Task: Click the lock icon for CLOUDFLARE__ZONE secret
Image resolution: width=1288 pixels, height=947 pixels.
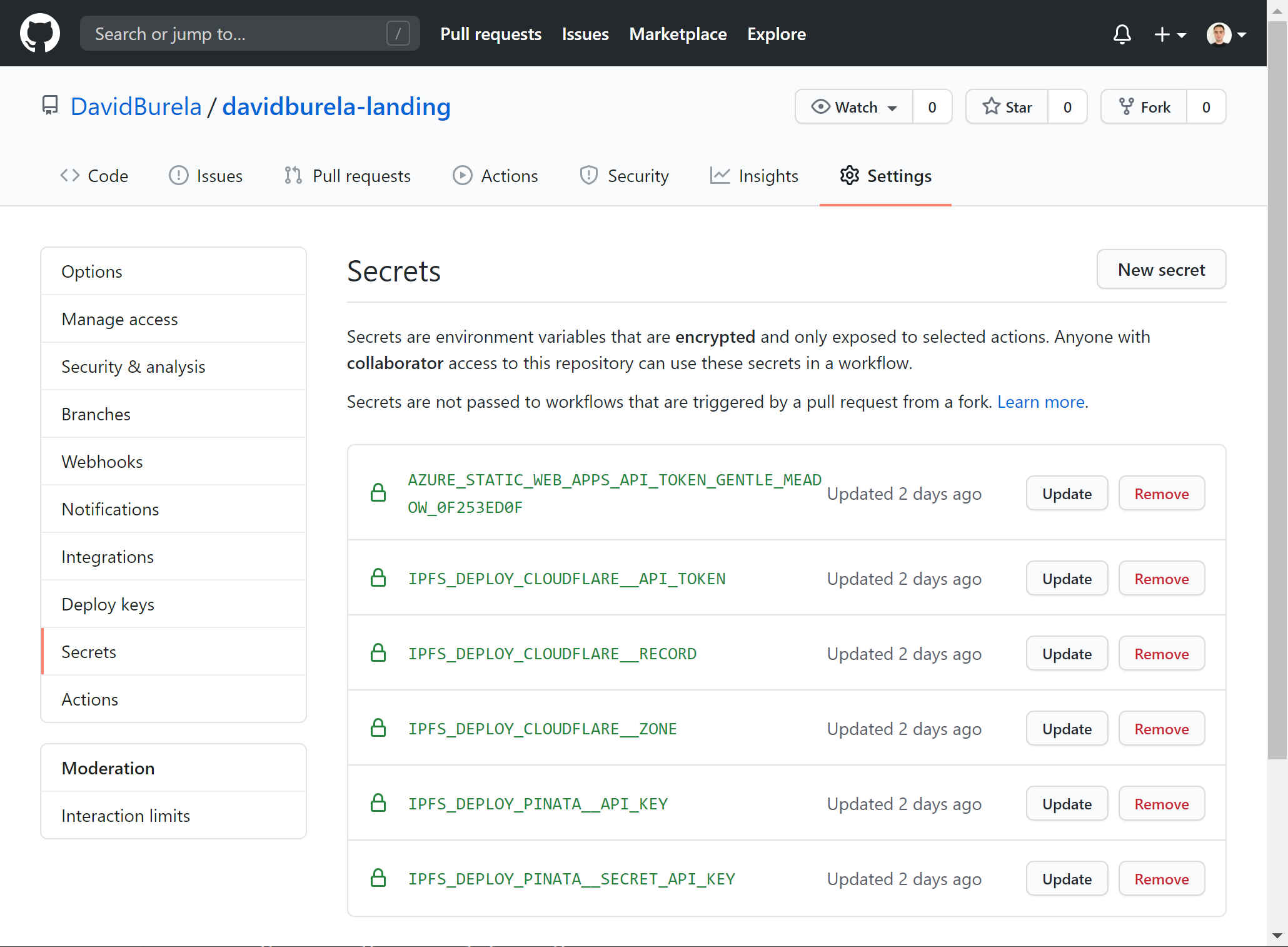Action: (378, 728)
